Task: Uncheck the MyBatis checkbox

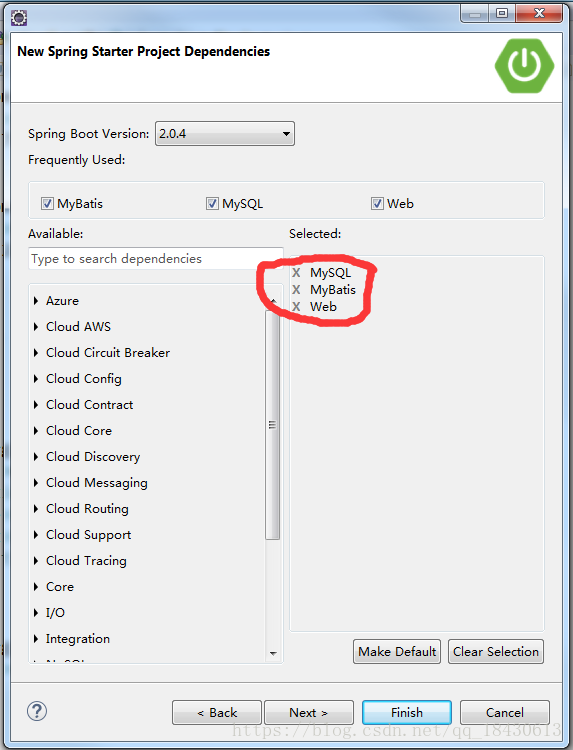Action: 47,204
